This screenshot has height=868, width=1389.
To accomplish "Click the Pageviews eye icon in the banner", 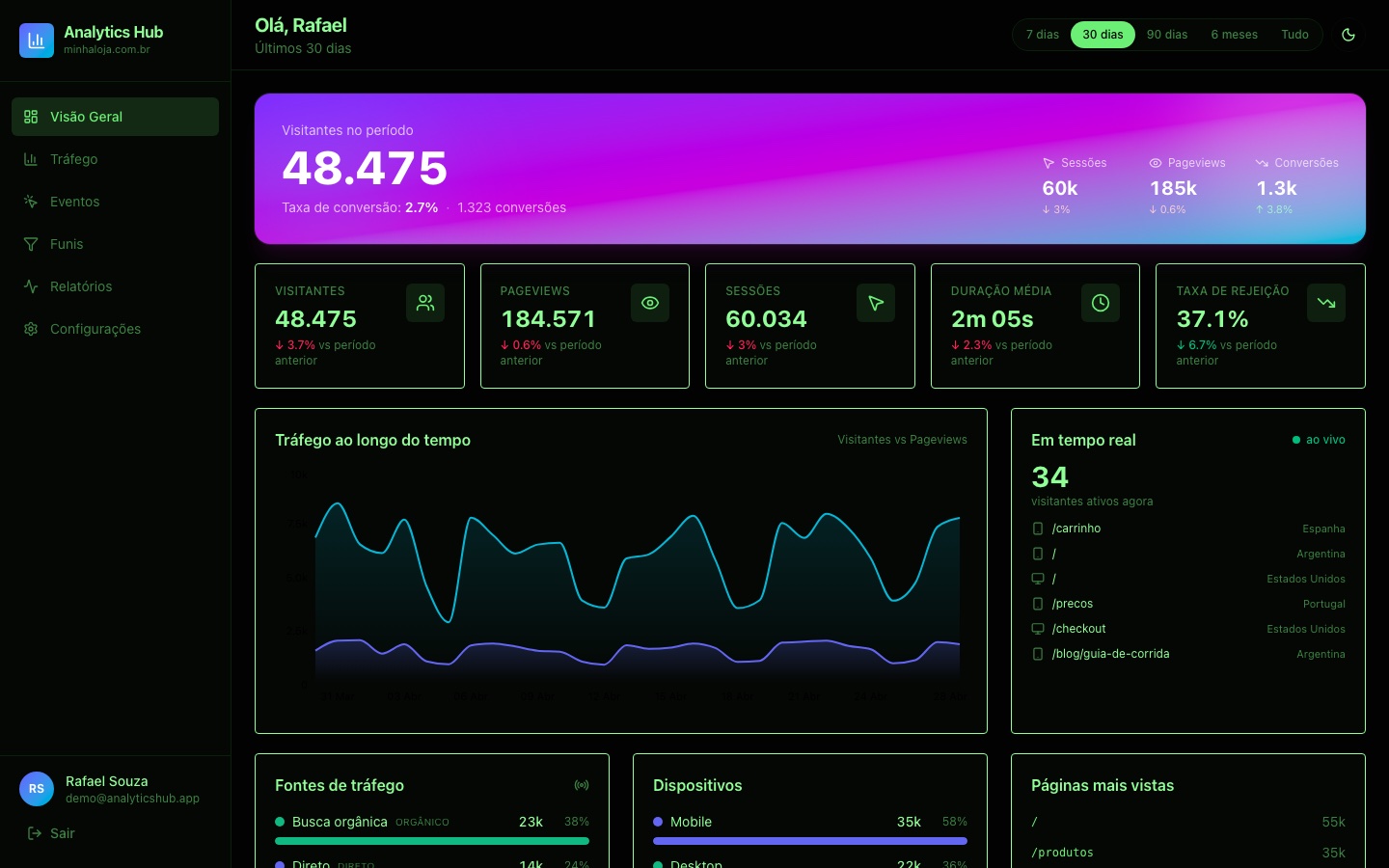I will (x=1156, y=163).
